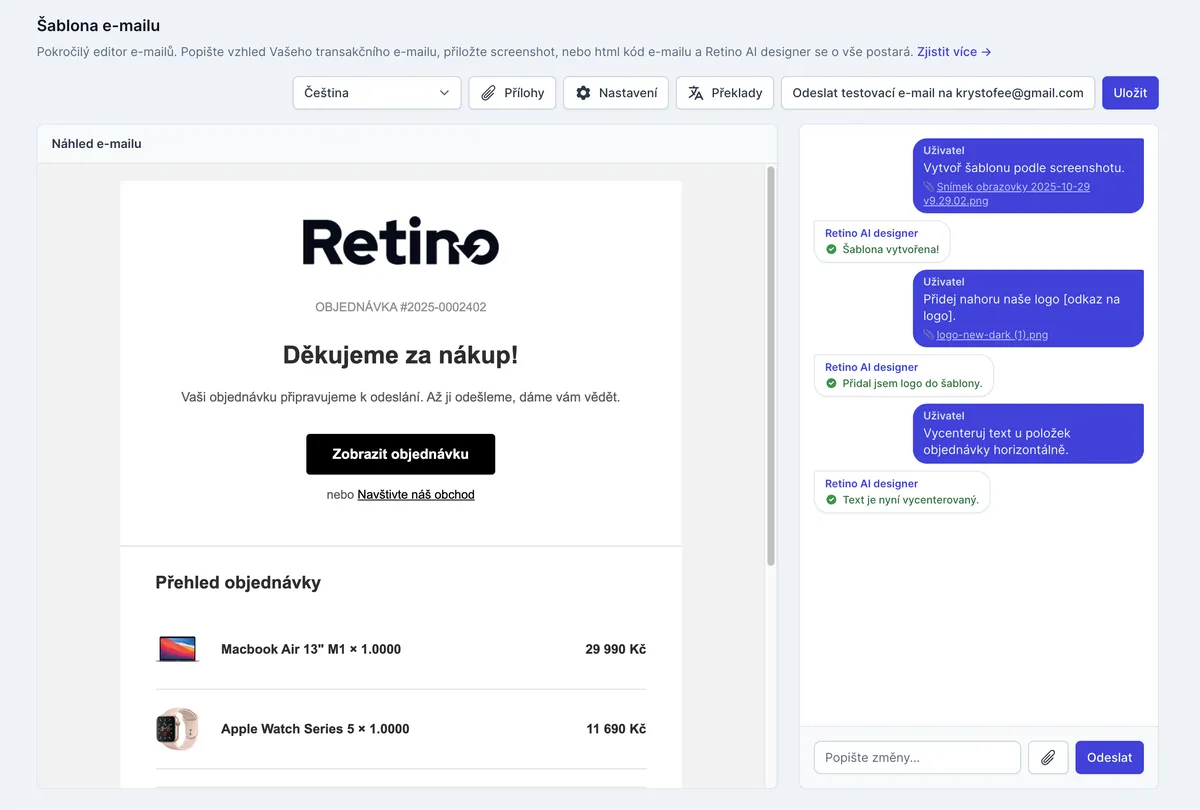
Task: Click Odeslat testovací e-mail na krystofee@gmail.com
Action: pos(937,92)
